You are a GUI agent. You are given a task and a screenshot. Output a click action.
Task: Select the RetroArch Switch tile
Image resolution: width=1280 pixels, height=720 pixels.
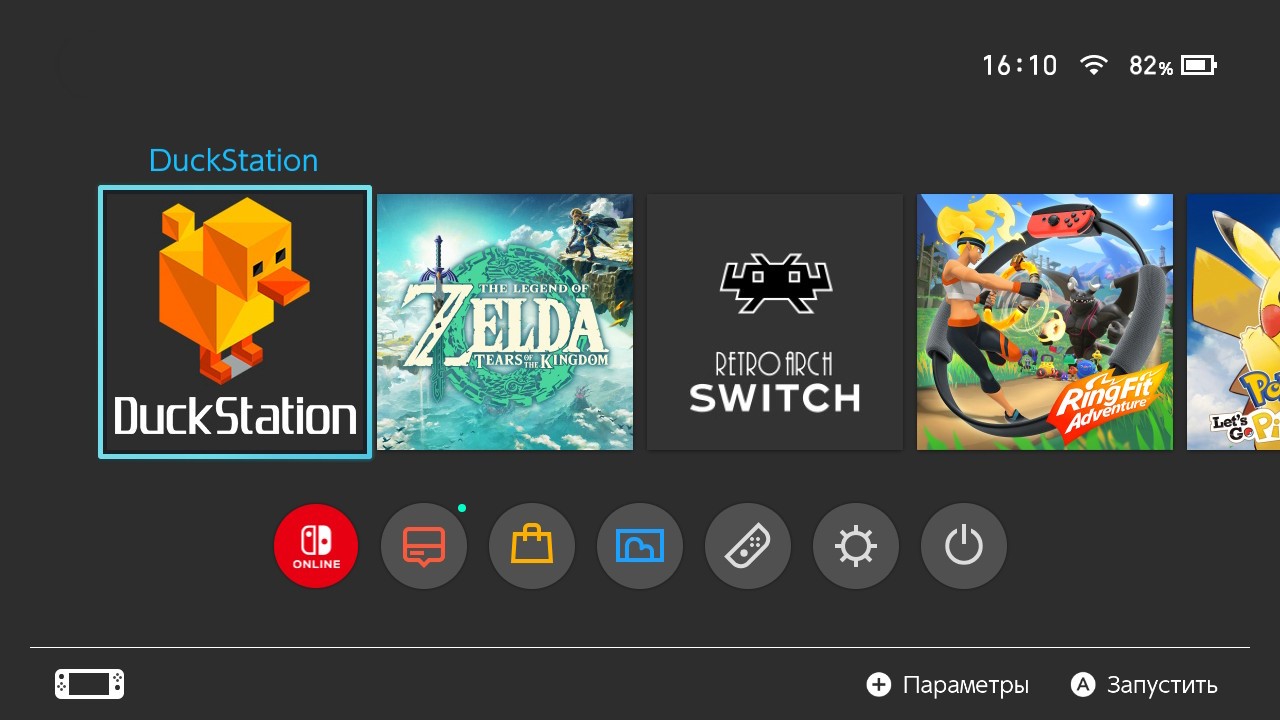click(775, 322)
